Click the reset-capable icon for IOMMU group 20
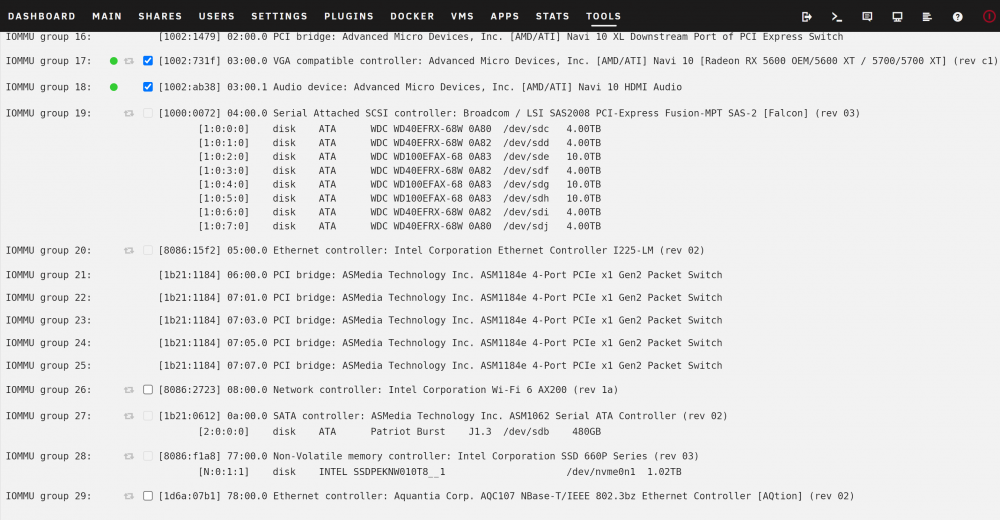This screenshot has width=1000, height=520. point(129,251)
